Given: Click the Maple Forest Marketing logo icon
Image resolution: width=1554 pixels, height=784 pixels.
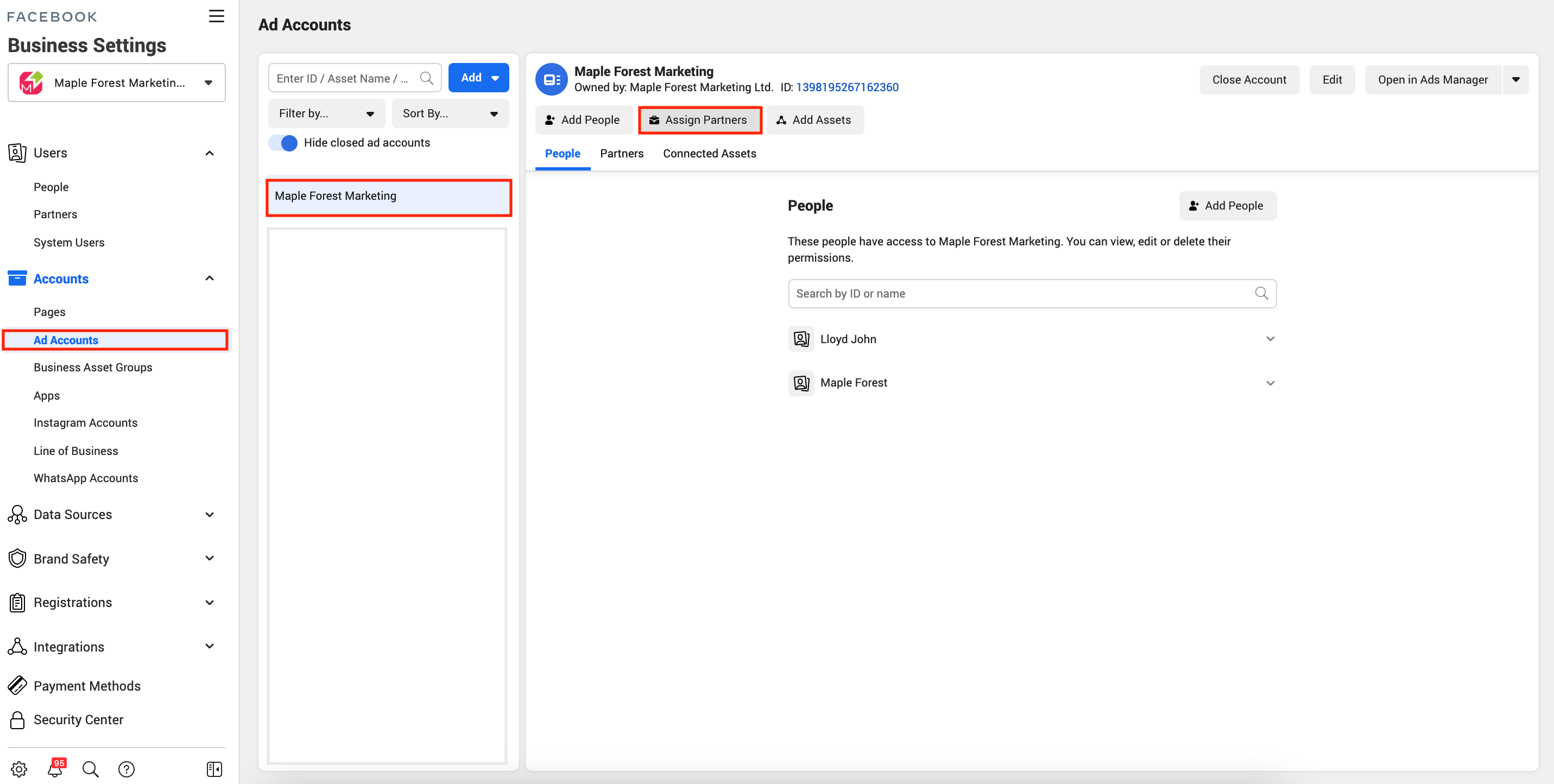Looking at the screenshot, I should click(x=31, y=83).
